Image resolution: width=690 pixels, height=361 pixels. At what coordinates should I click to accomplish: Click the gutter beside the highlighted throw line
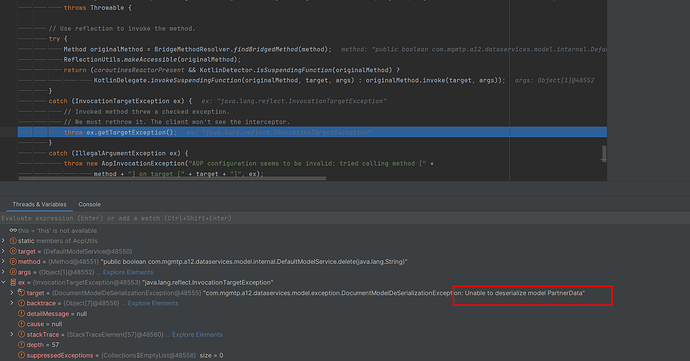tap(8, 132)
